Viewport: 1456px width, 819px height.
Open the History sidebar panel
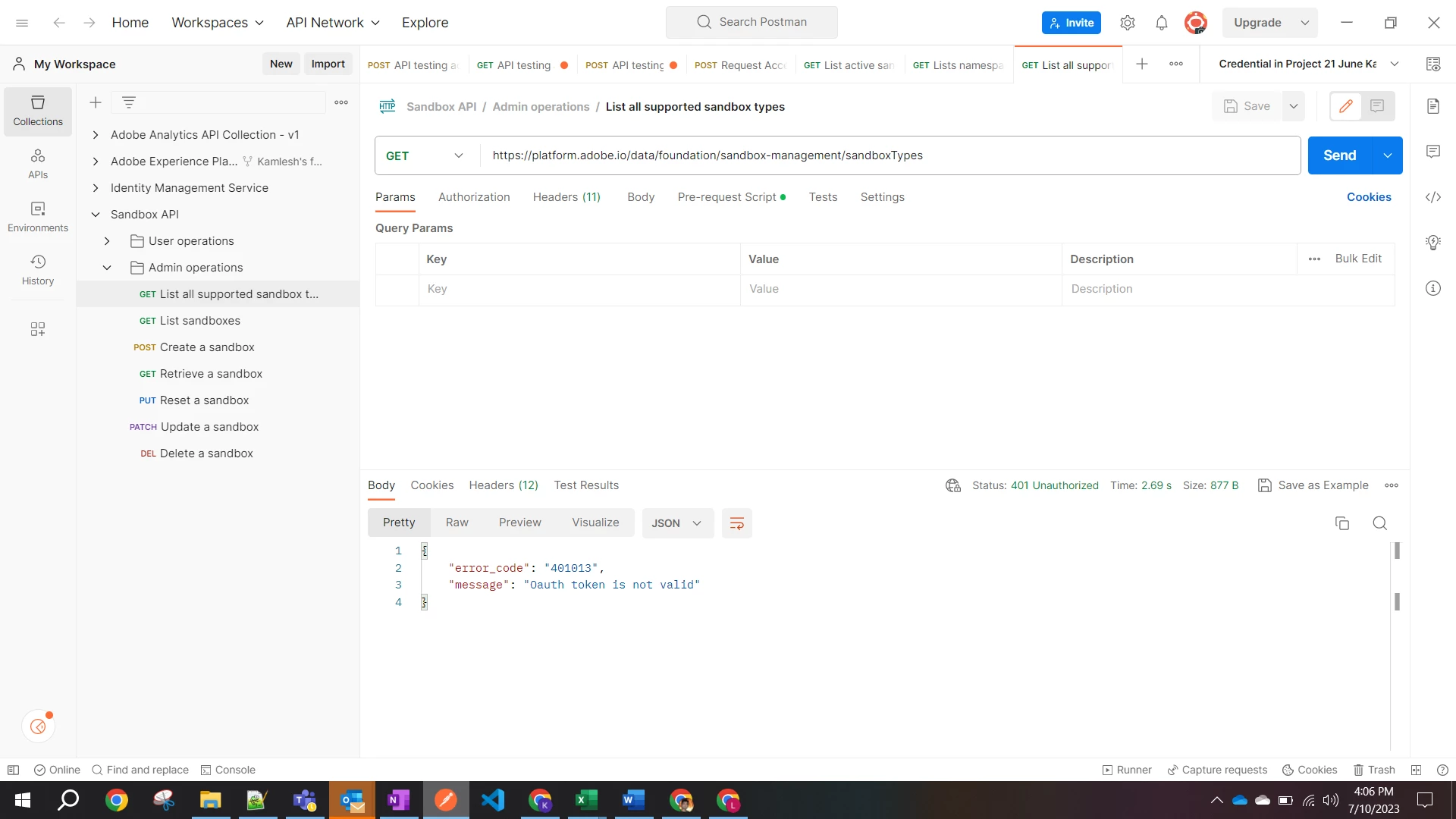38,270
